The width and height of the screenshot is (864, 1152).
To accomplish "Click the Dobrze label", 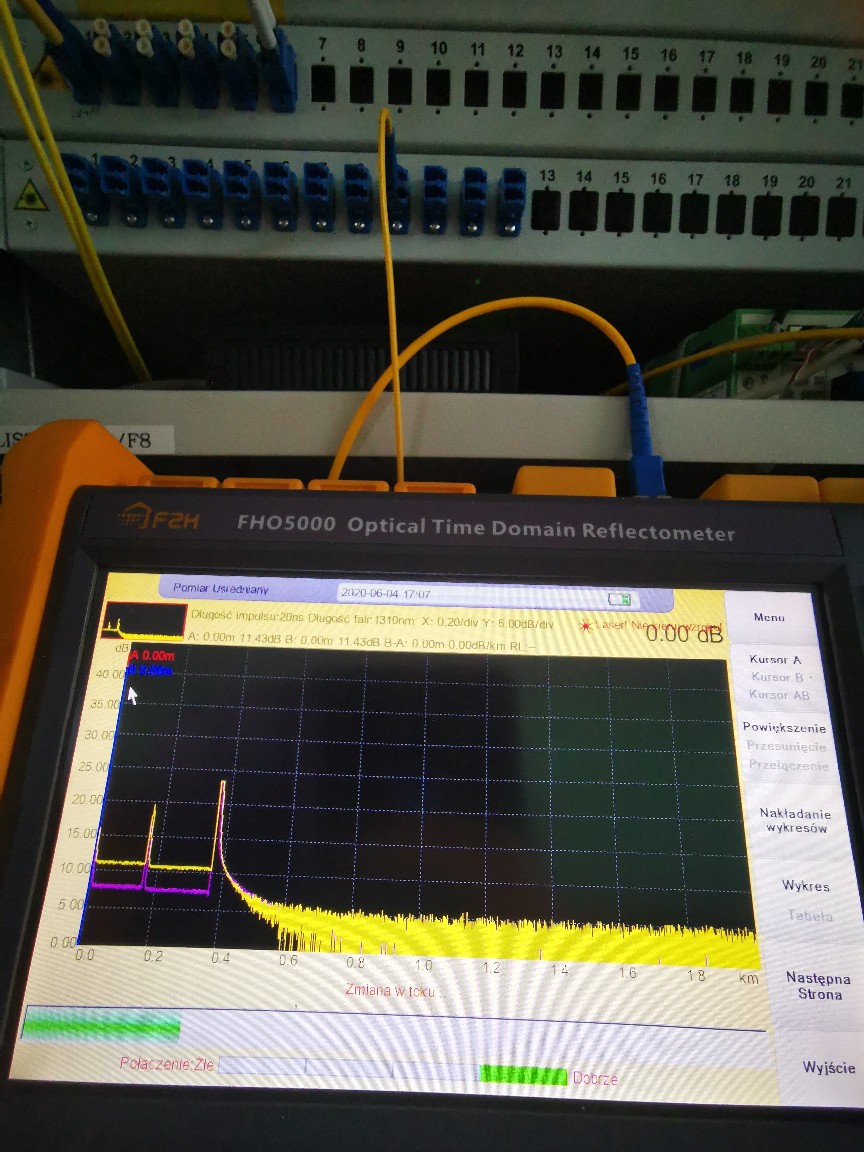I will pos(595,1079).
